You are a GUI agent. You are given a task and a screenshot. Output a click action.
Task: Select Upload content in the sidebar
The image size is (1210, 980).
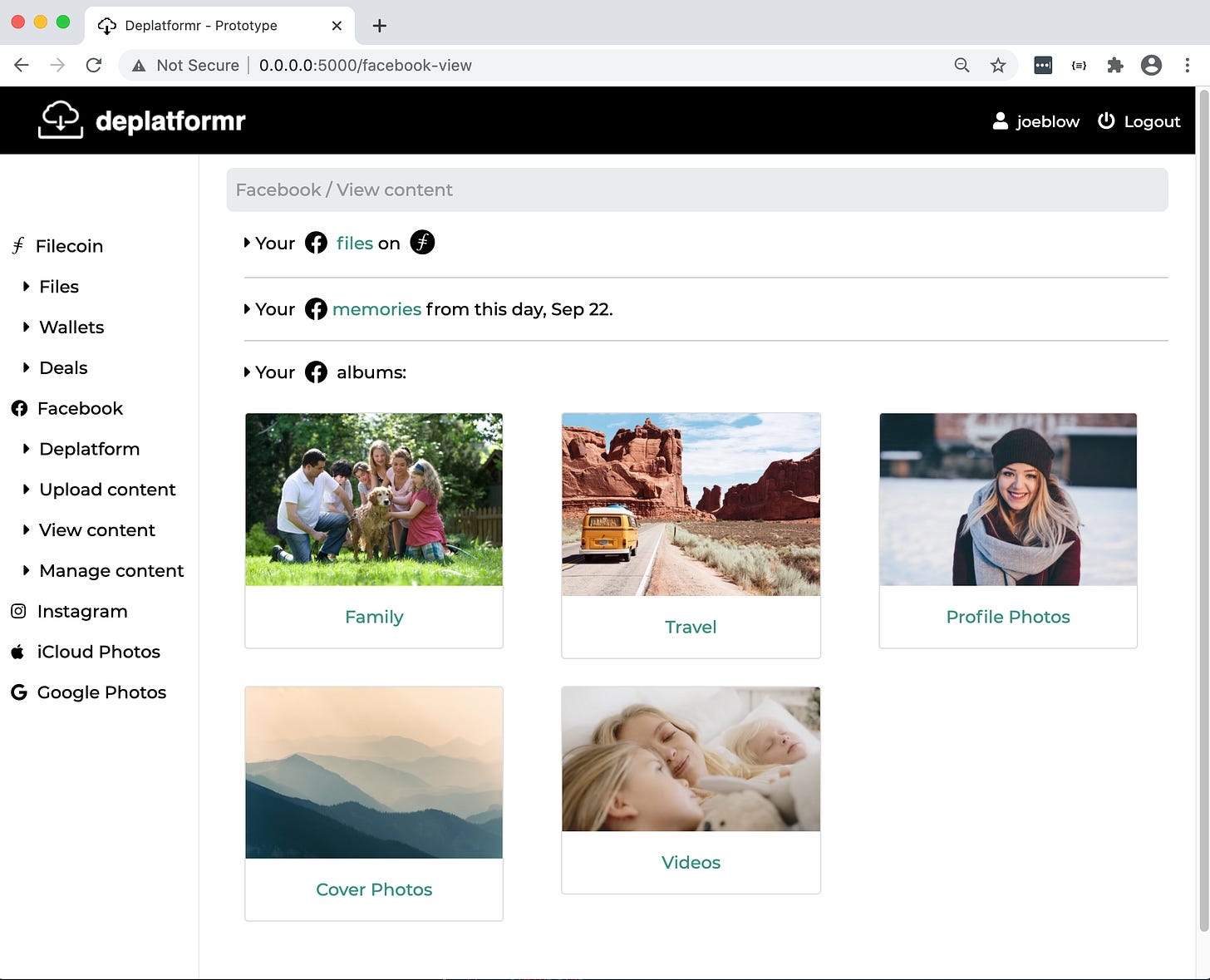(x=107, y=490)
